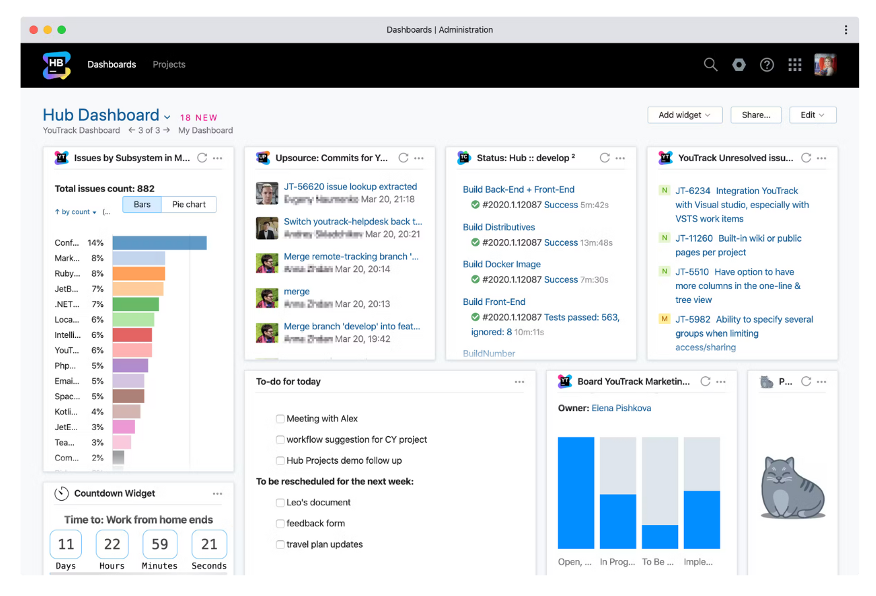Click the Ruby... 8% orange bar

(139, 274)
